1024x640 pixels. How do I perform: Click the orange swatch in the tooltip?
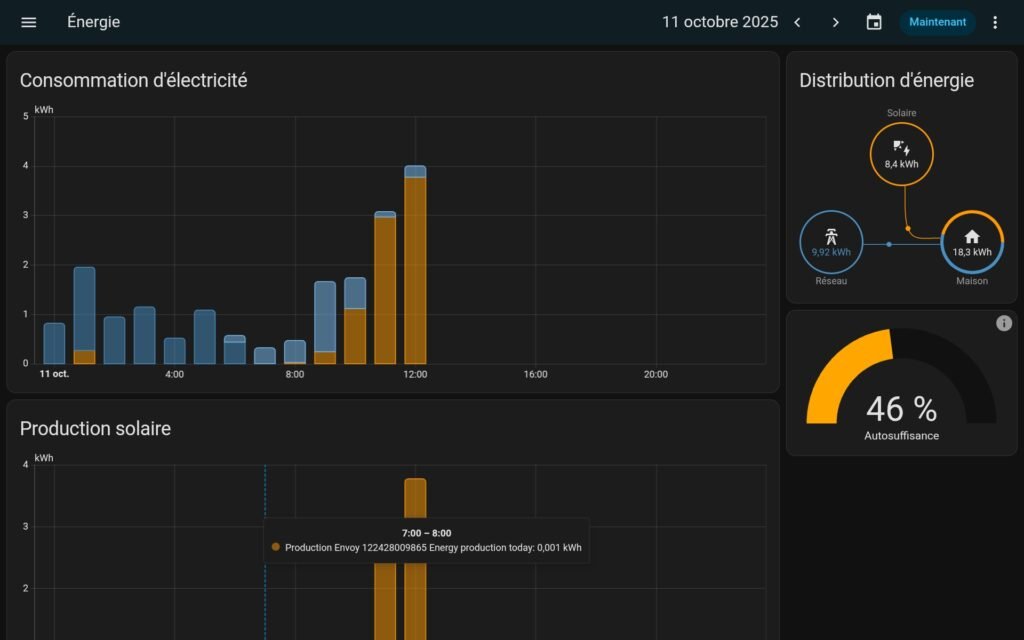pyautogui.click(x=276, y=547)
